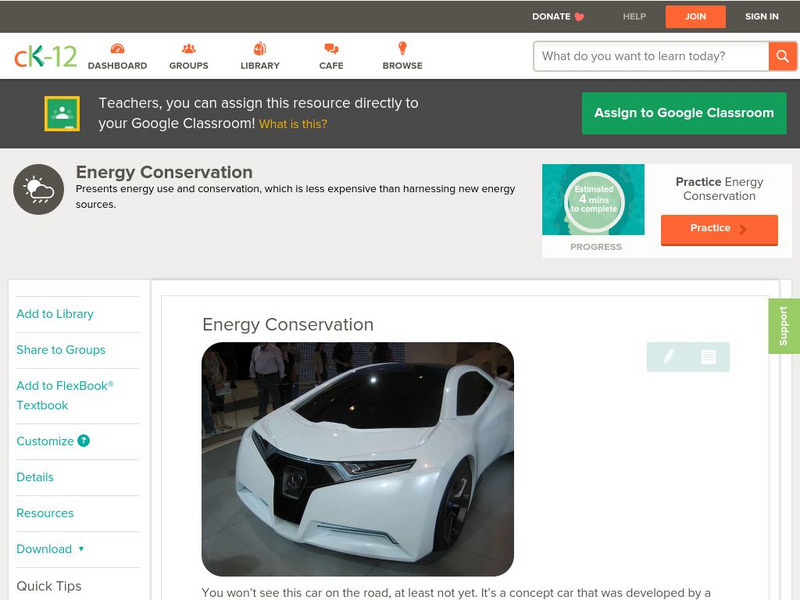Click the Library backpack icon
The width and height of the screenshot is (800, 600).
(x=260, y=48)
